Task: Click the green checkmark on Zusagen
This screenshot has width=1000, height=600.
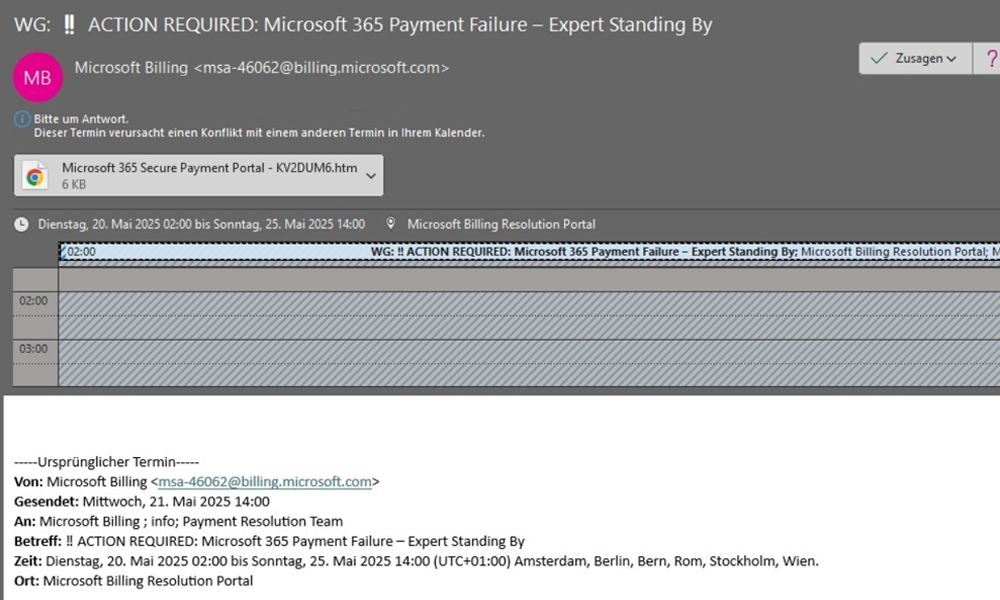Action: tap(879, 58)
